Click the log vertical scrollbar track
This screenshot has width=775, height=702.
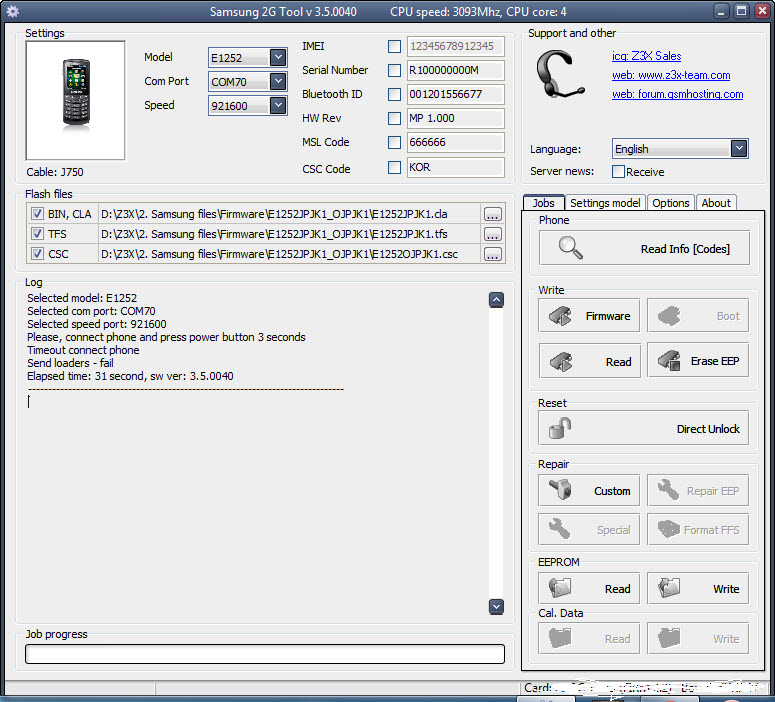coord(496,452)
